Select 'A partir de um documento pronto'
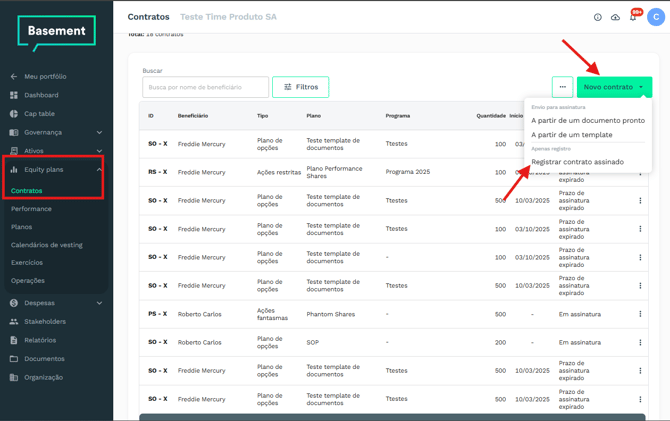The image size is (670, 421). click(588, 121)
